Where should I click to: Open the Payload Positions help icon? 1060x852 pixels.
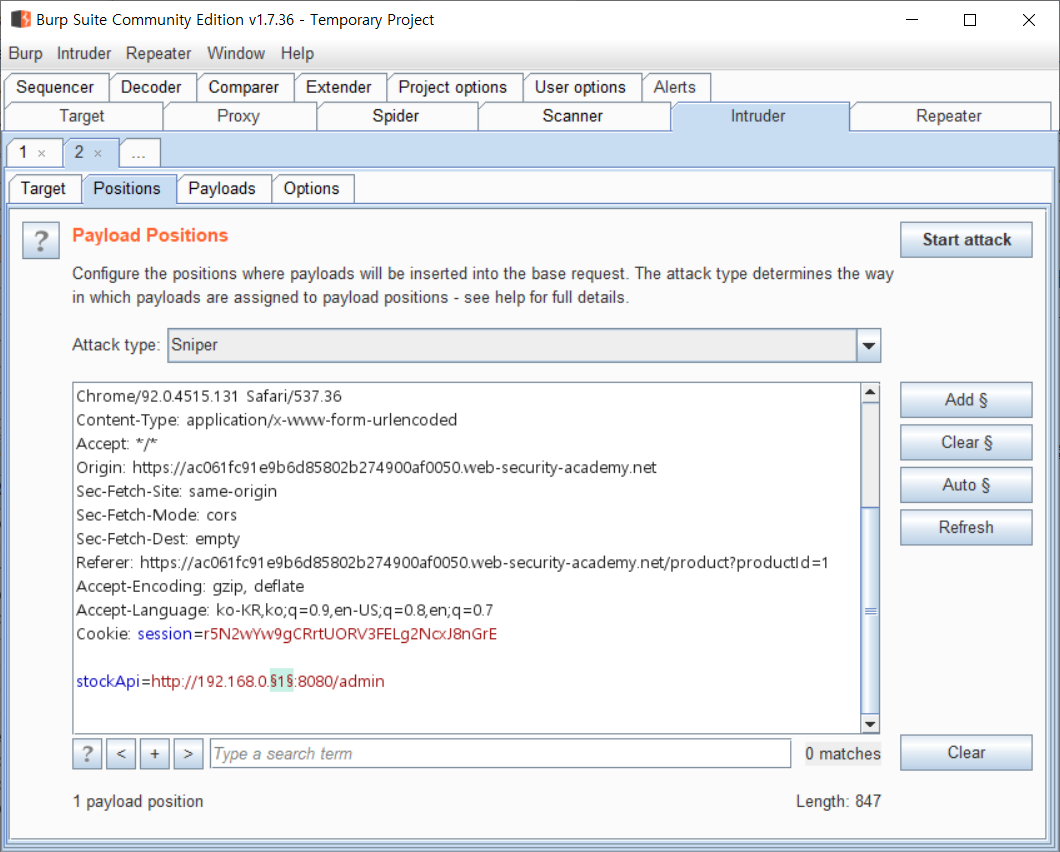click(x=41, y=240)
